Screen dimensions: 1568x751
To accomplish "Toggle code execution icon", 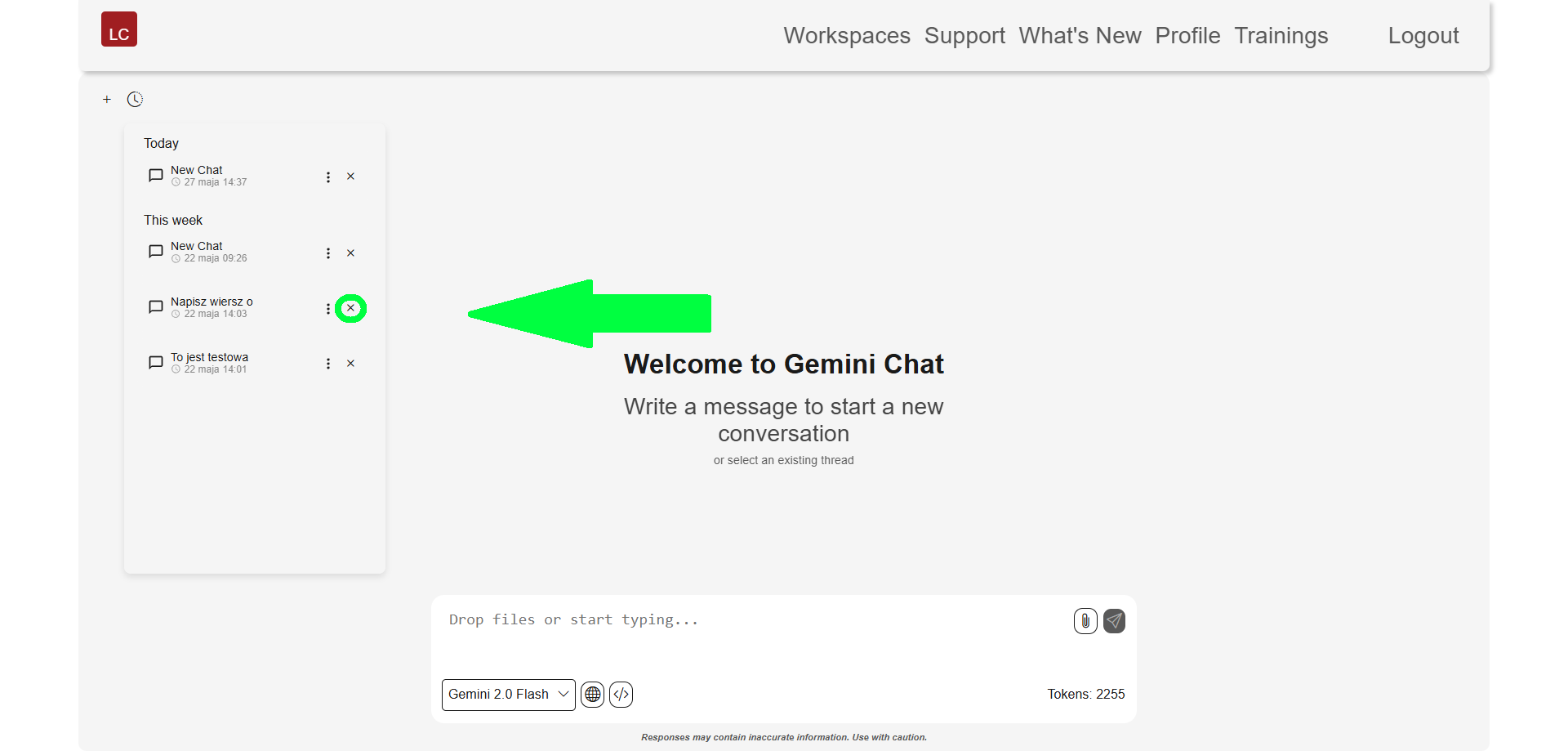I will (x=621, y=695).
